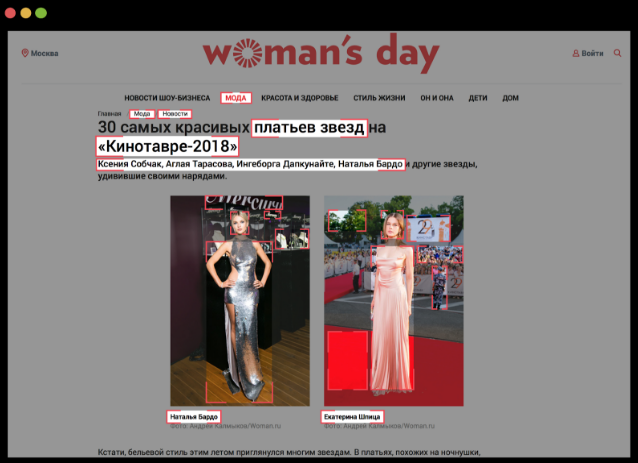Viewport: 638px width, 463px height.
Task: Click the Новости breadcrumb tag
Action: coord(175,114)
